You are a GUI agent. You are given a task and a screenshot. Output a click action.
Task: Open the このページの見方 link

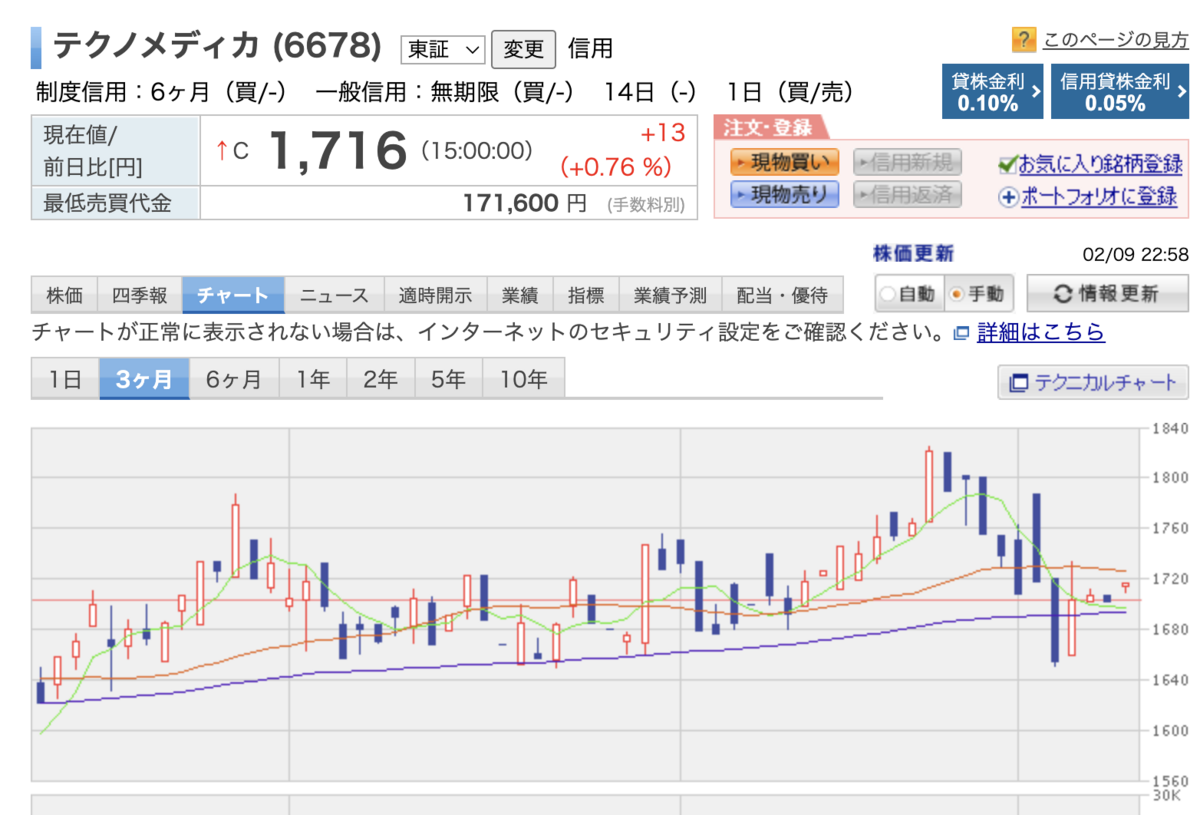(x=1115, y=40)
